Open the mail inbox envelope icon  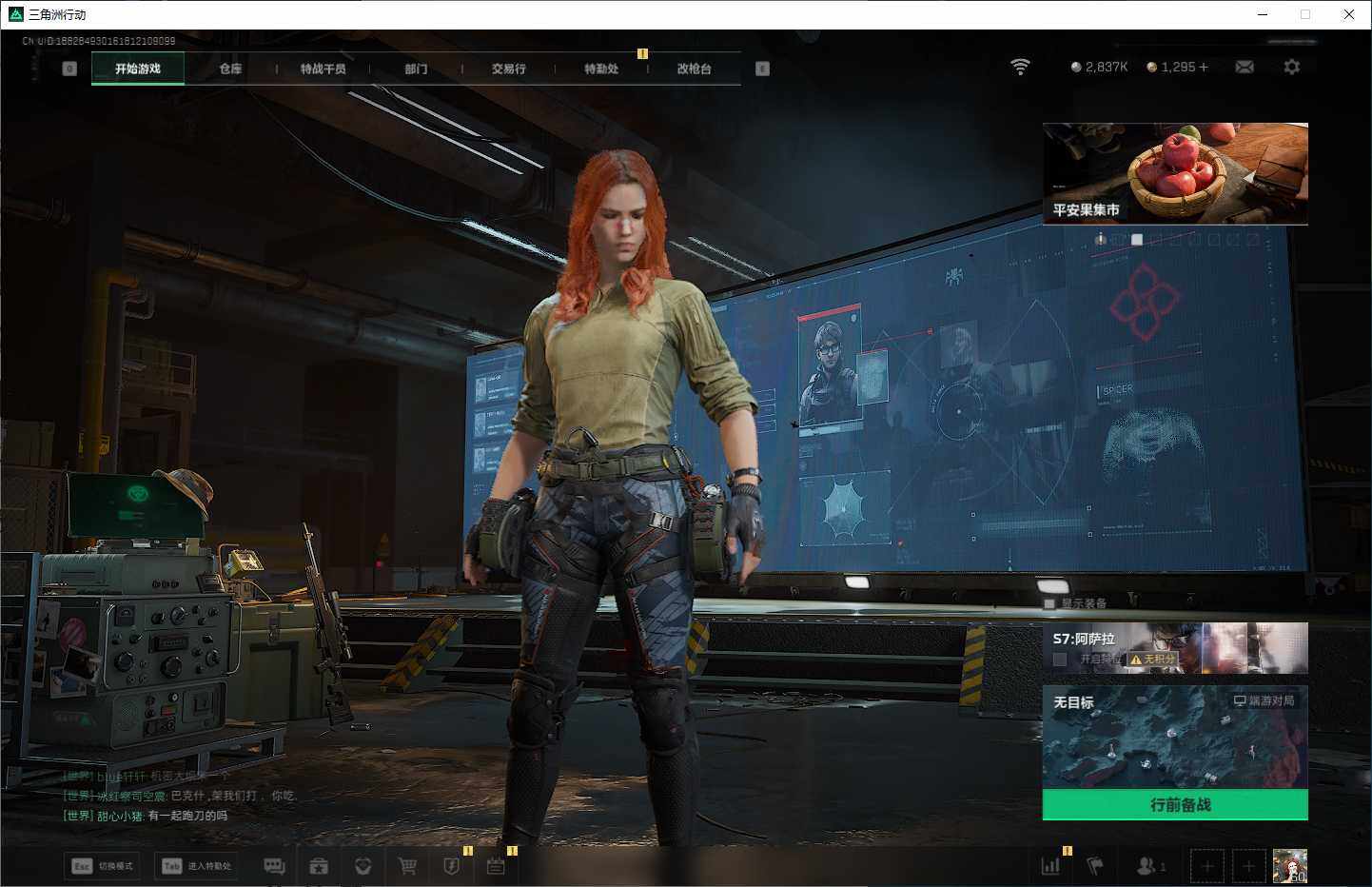(1244, 67)
